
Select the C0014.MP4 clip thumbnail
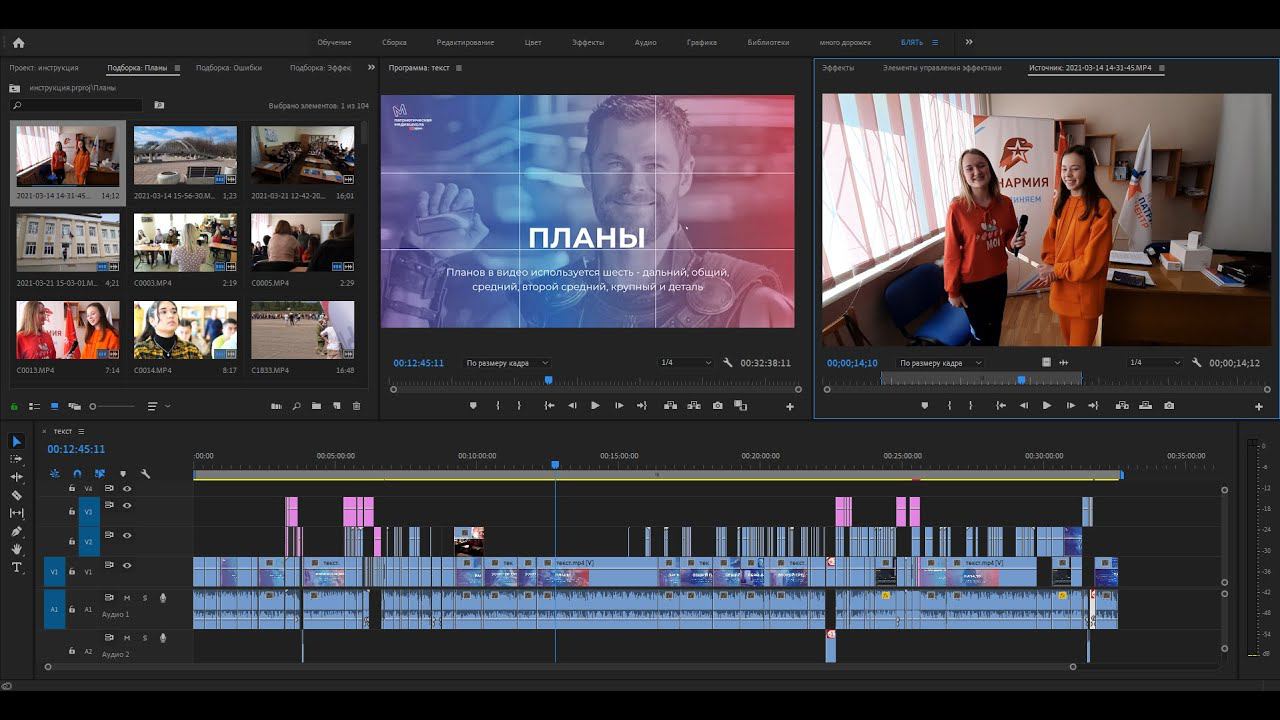click(185, 330)
